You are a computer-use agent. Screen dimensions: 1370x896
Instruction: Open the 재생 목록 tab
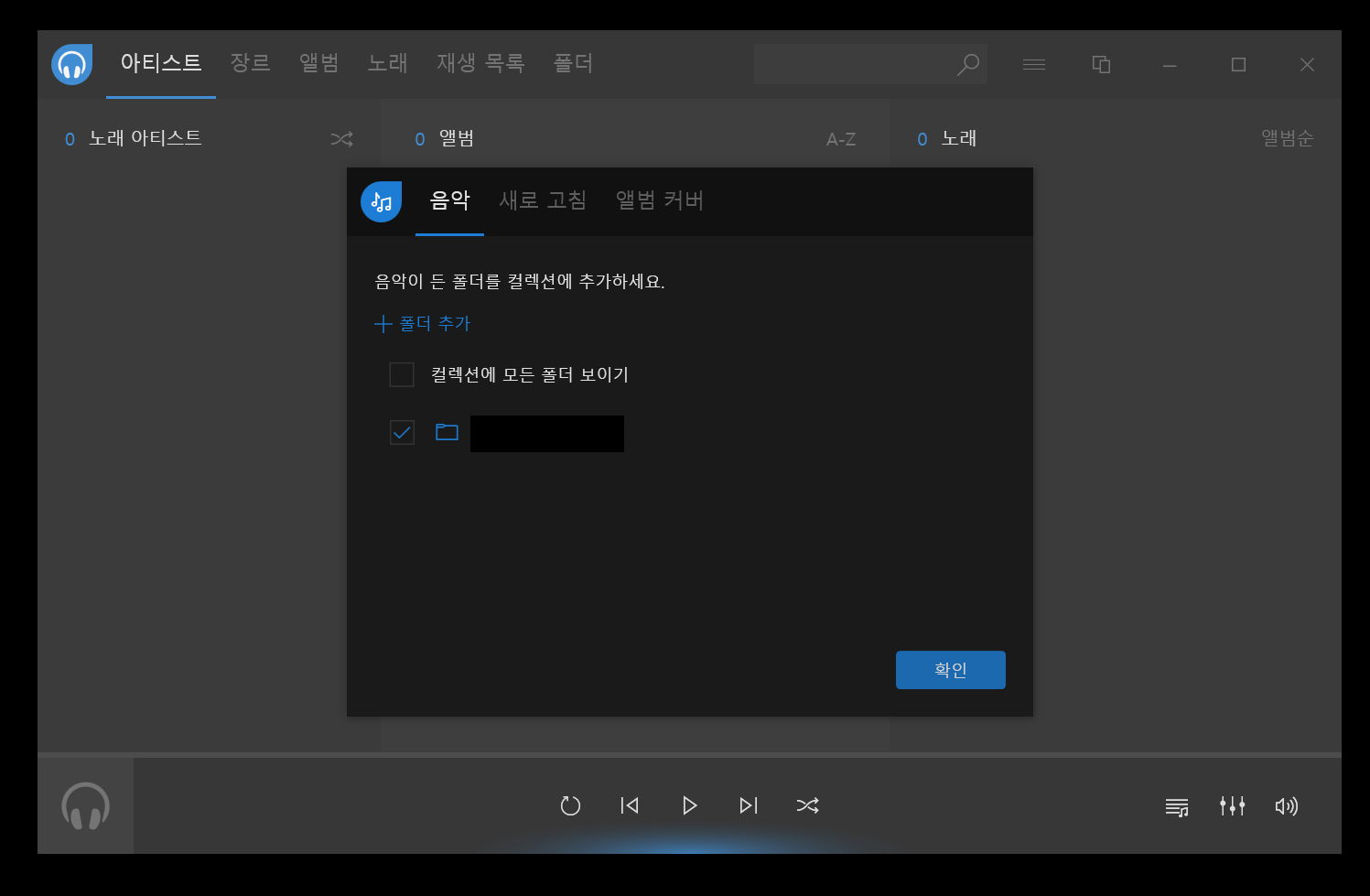(480, 63)
